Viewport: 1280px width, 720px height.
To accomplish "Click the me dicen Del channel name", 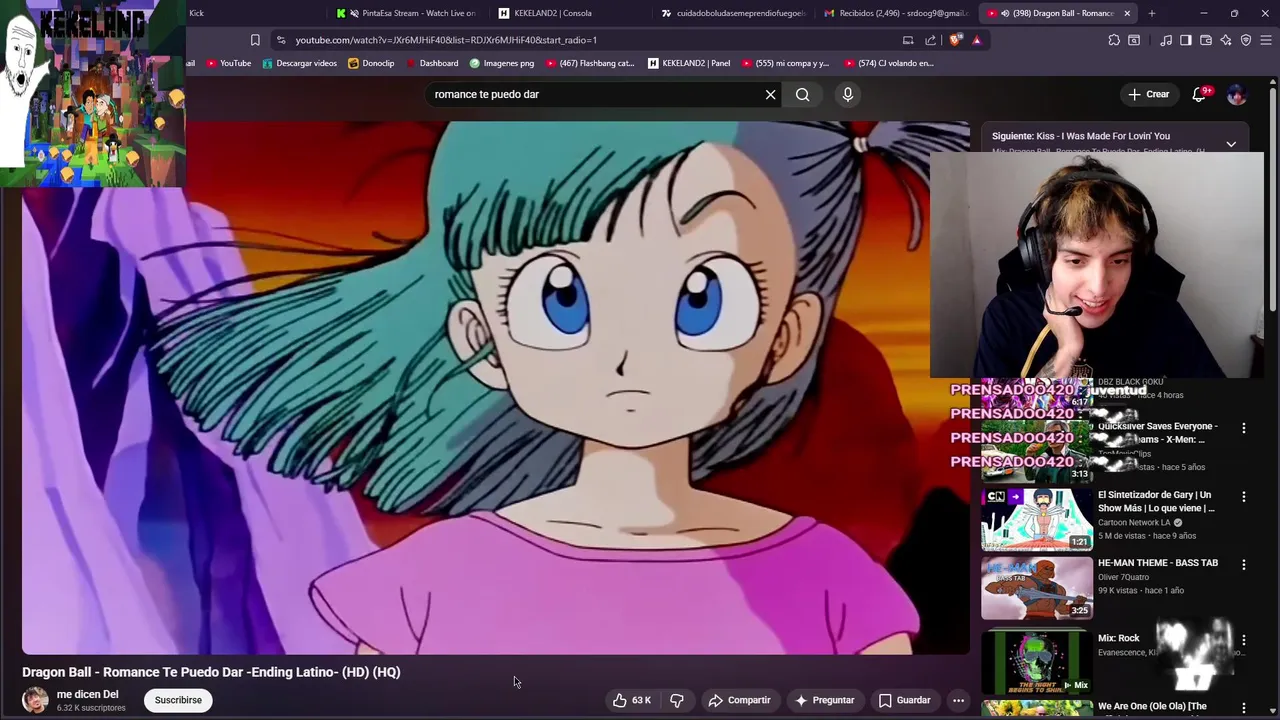I will pyautogui.click(x=87, y=694).
